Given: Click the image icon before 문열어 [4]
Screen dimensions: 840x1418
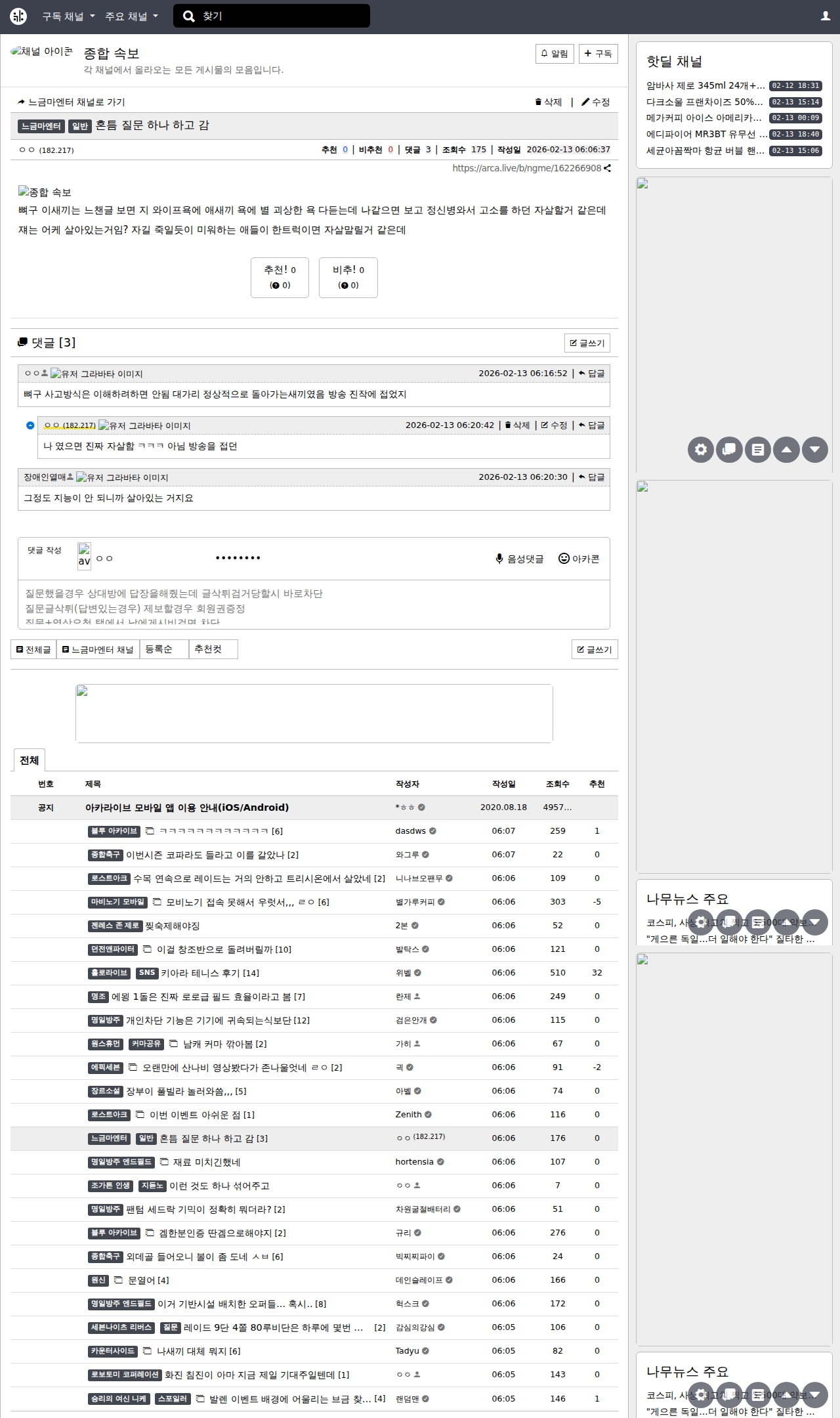Looking at the screenshot, I should pos(119,1280).
